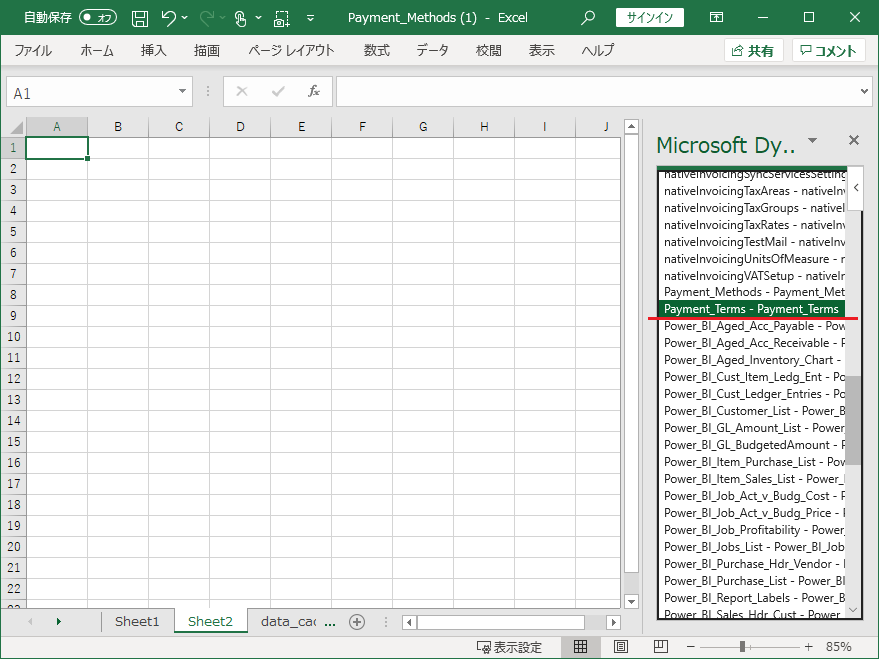Open the 描画 tab
This screenshot has height=659, width=879.
[207, 50]
